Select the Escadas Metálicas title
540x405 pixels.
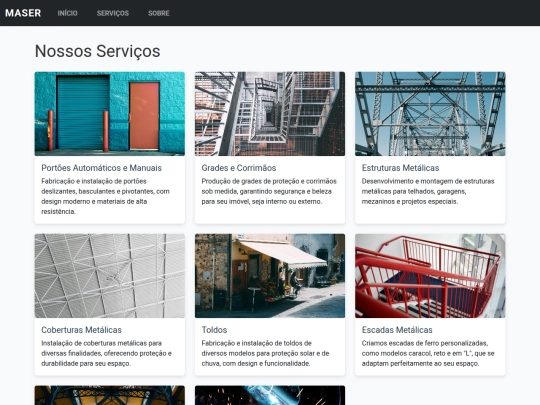point(397,330)
